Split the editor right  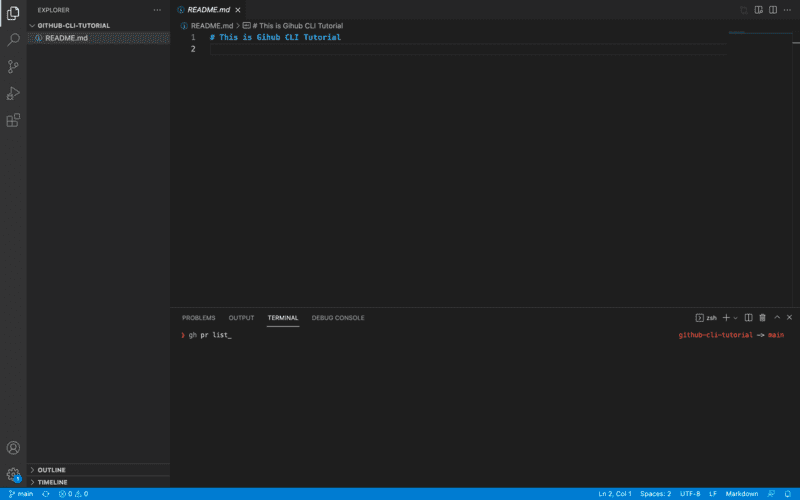tap(773, 10)
